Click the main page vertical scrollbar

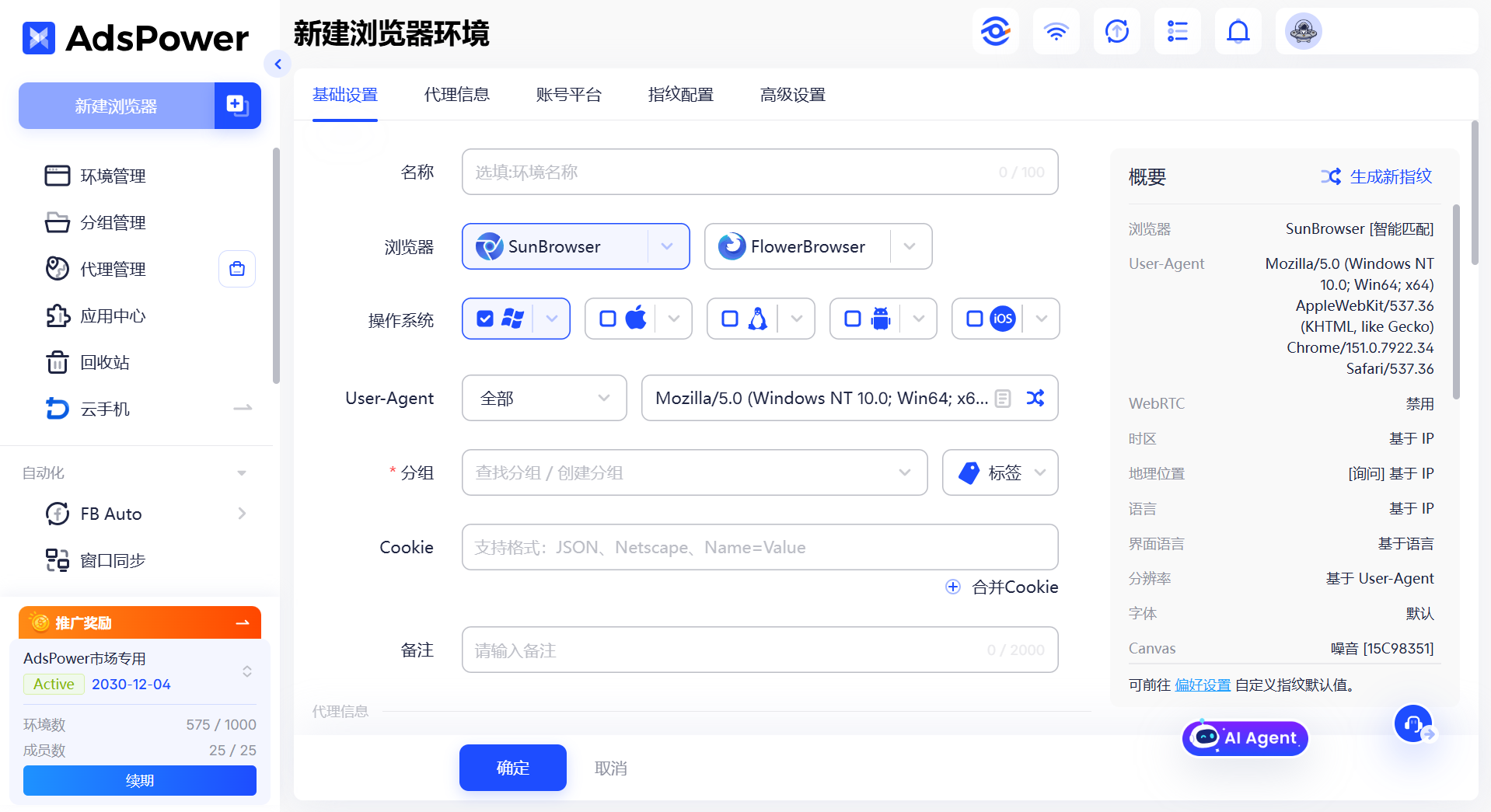pyautogui.click(x=1475, y=193)
